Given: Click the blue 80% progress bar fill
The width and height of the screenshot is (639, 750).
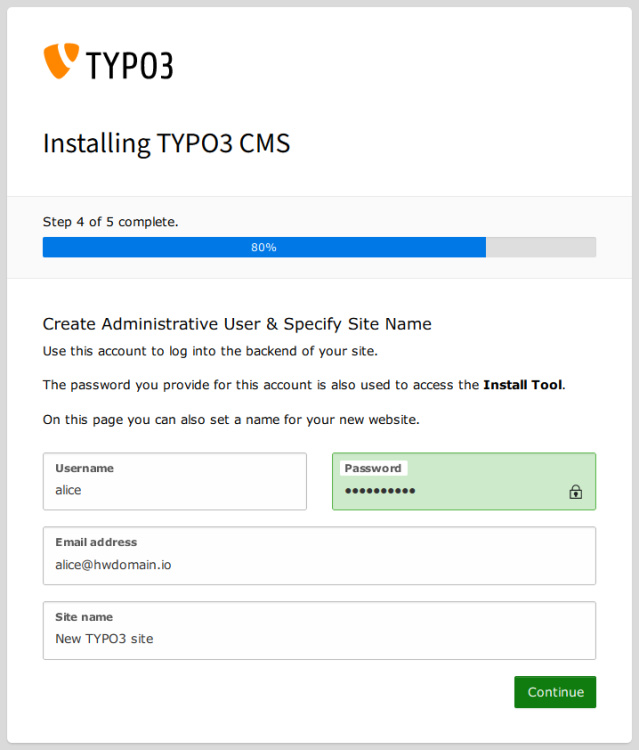Looking at the screenshot, I should pyautogui.click(x=264, y=247).
